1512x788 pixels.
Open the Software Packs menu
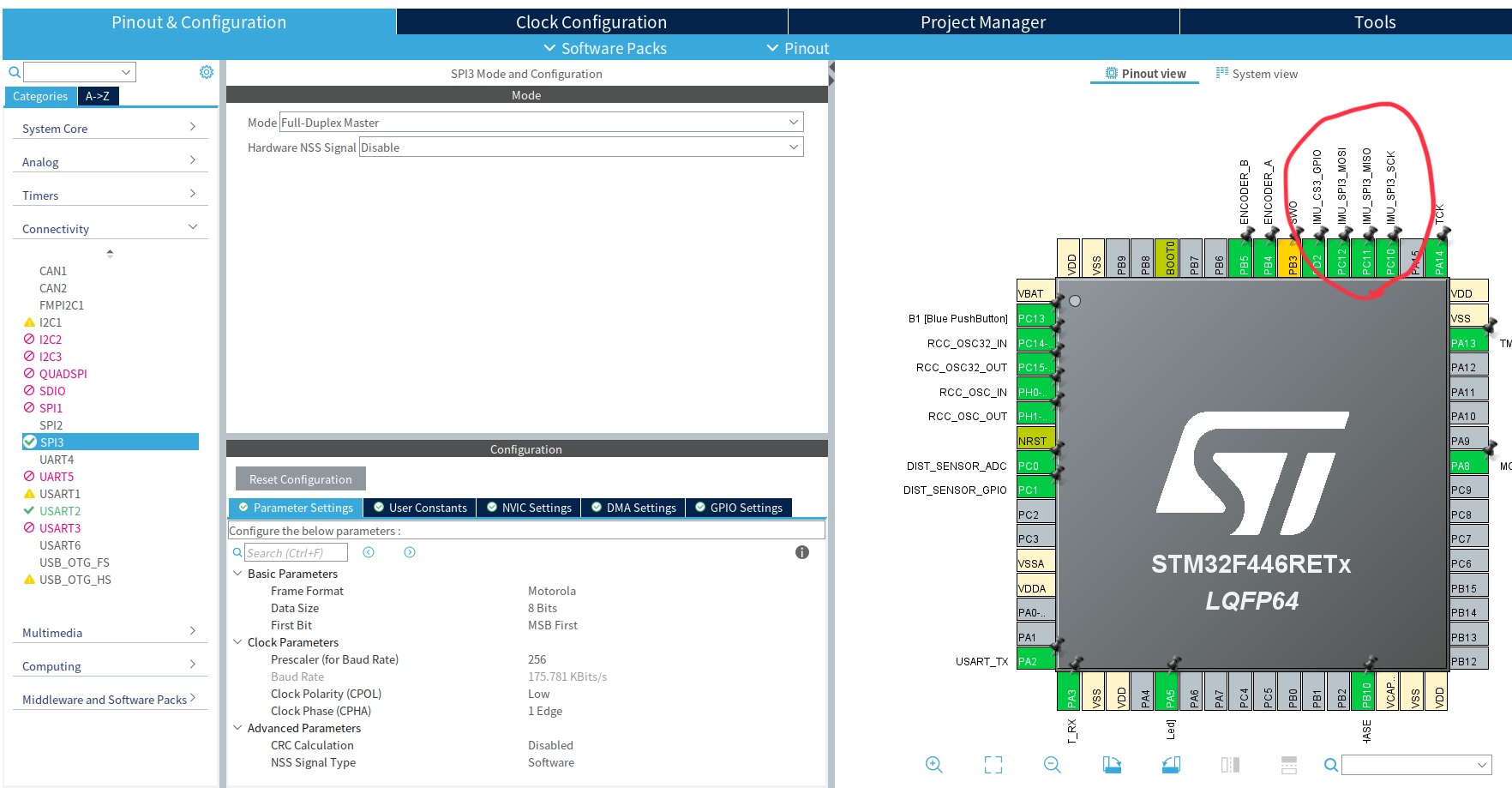(x=605, y=49)
